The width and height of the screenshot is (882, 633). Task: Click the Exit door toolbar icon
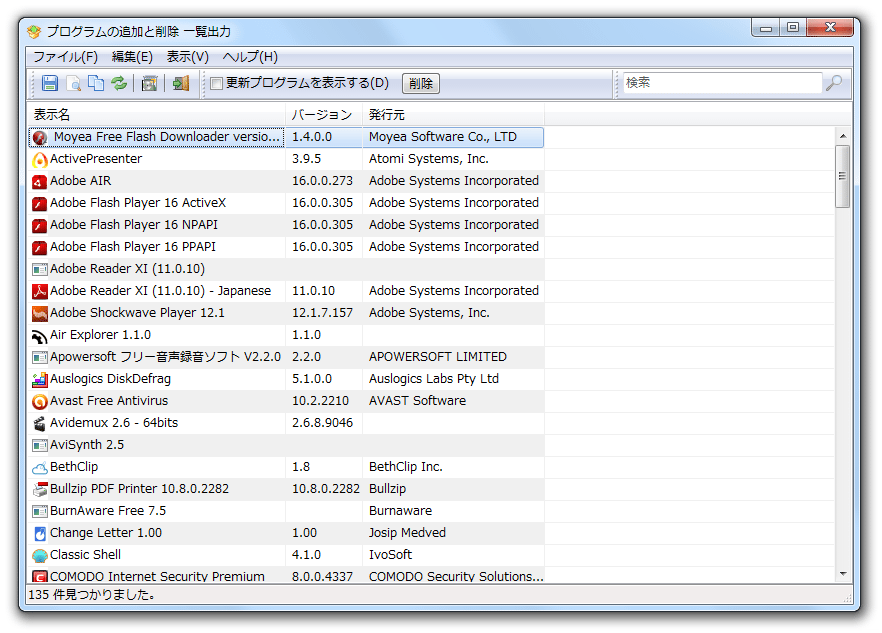pos(180,83)
